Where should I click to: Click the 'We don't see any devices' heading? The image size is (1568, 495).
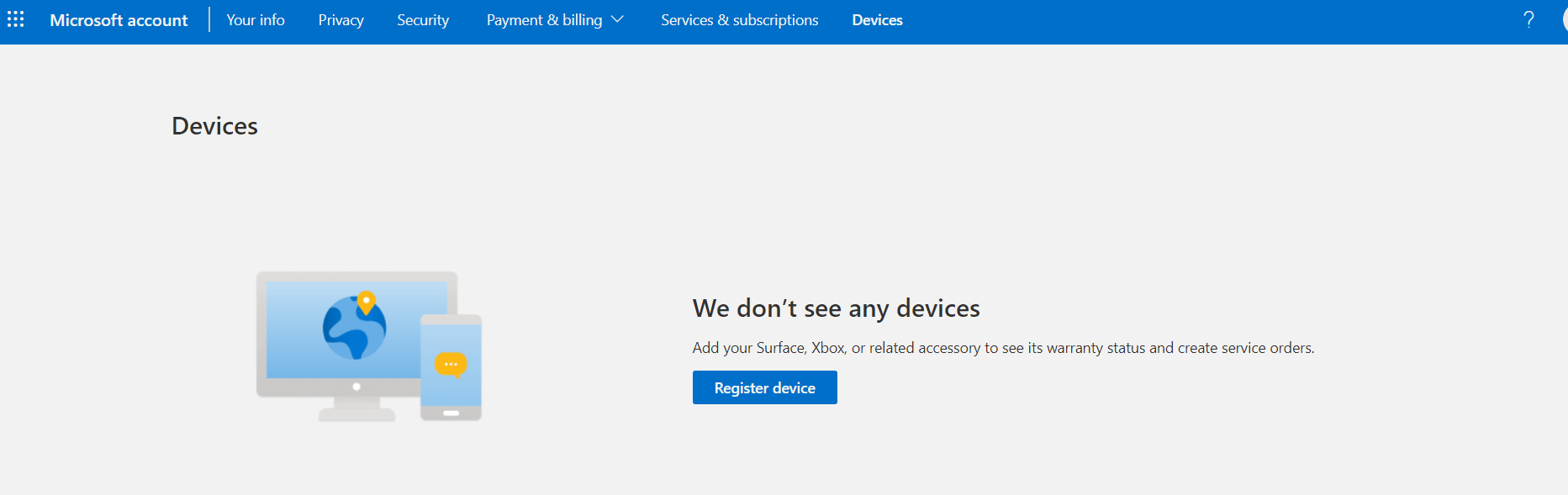tap(836, 308)
